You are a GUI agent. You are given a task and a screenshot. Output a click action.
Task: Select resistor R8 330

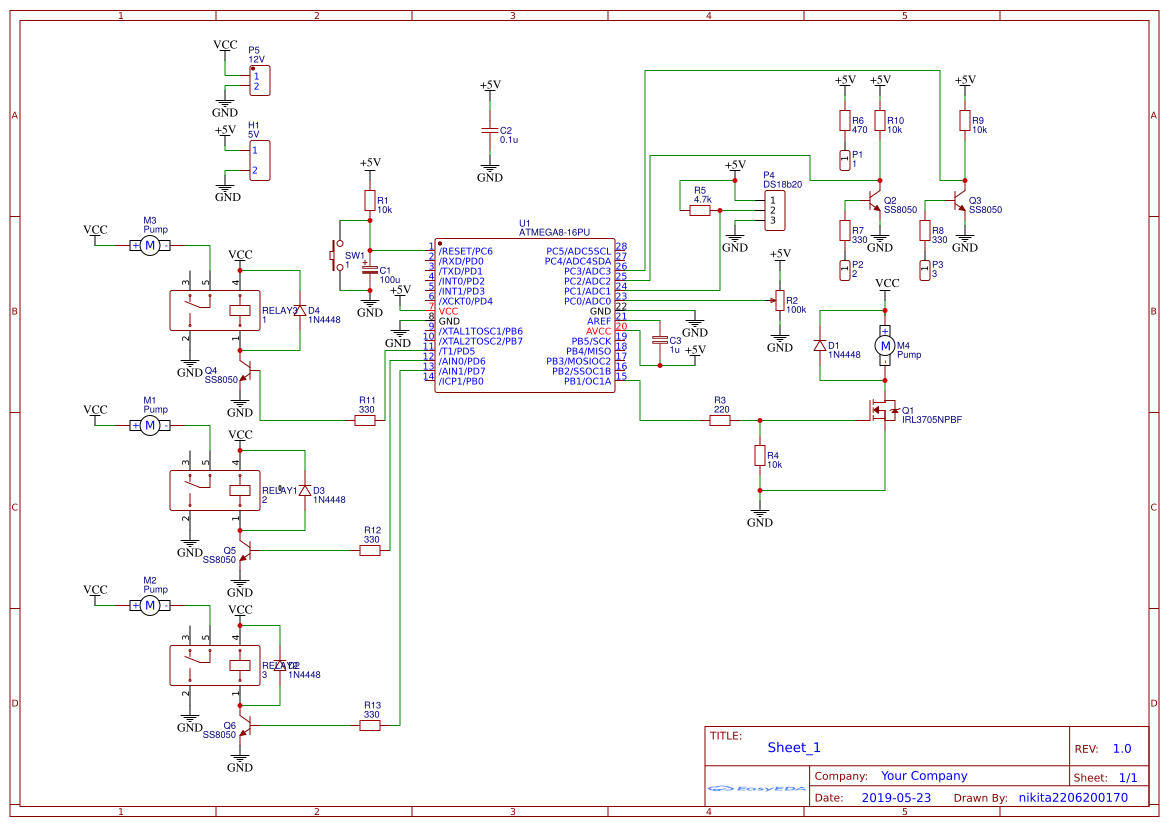924,230
